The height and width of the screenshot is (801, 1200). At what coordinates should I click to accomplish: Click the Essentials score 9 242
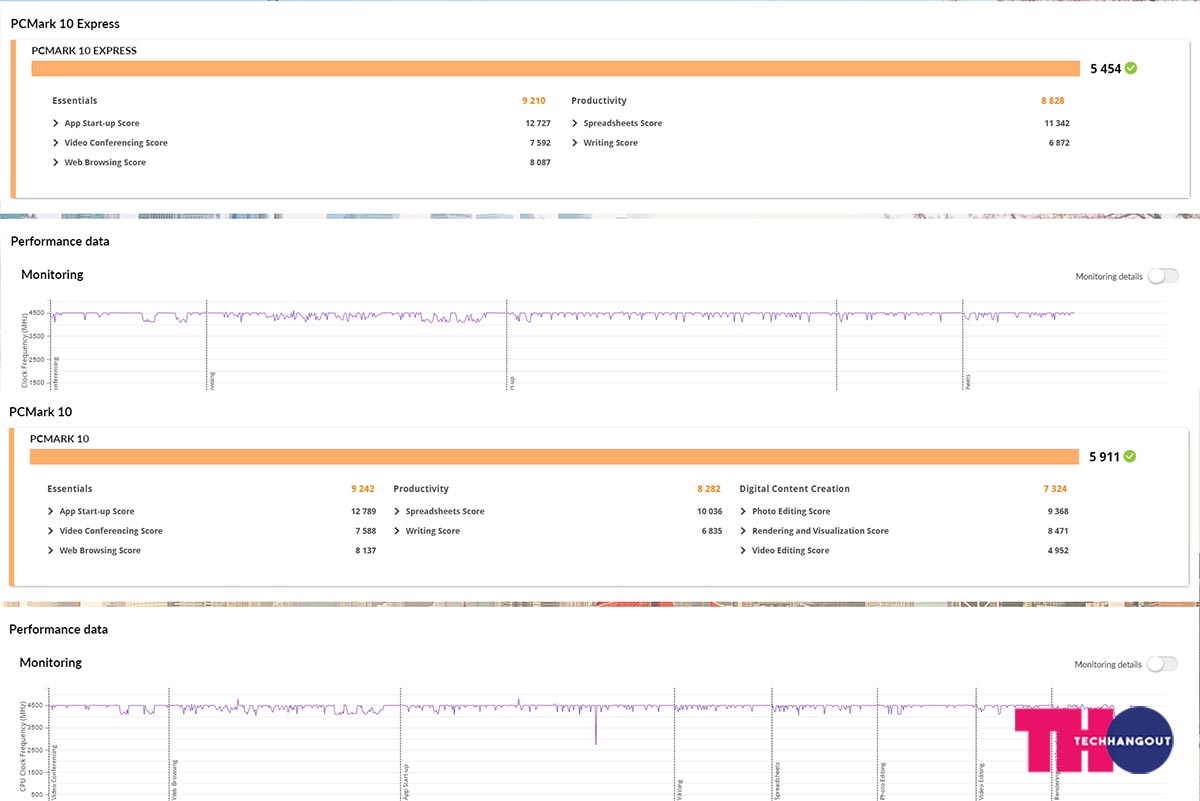pos(363,489)
